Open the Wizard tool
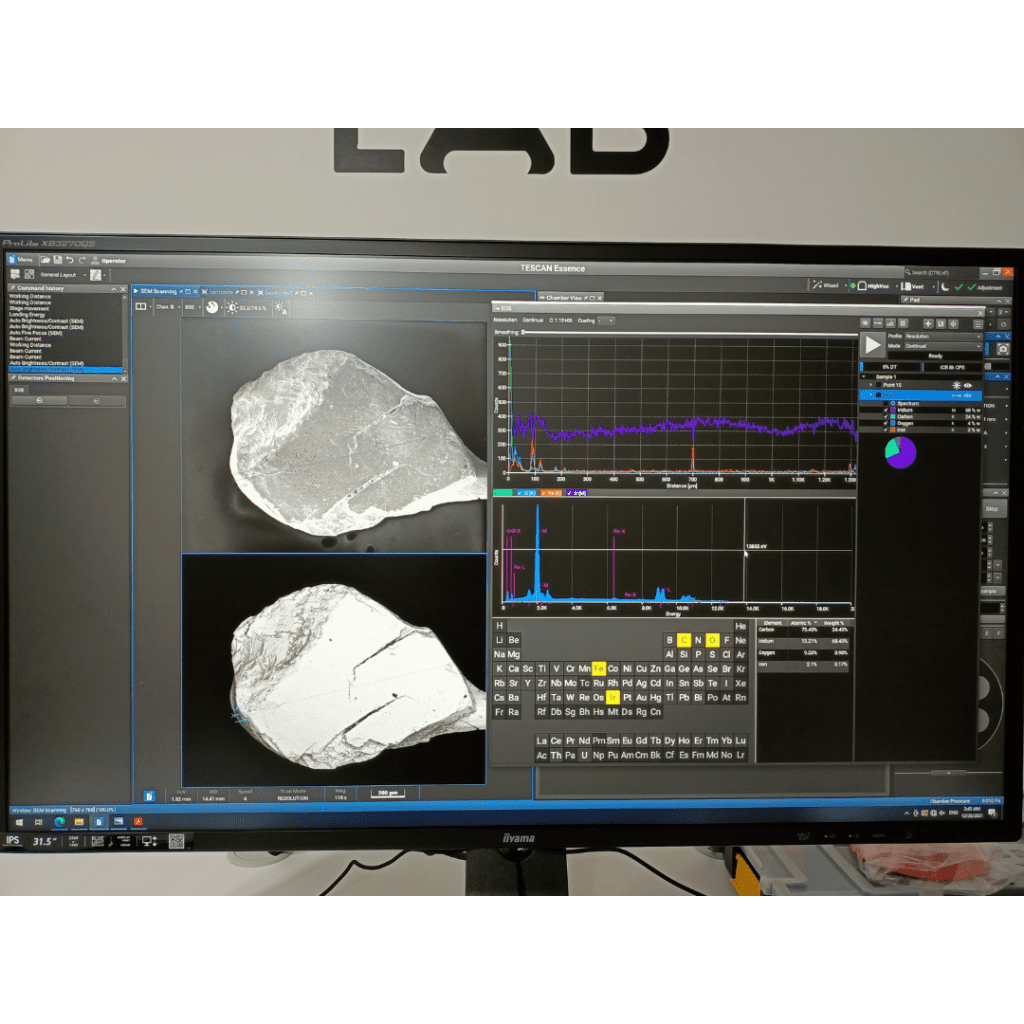Image resolution: width=1024 pixels, height=1024 pixels. click(827, 285)
